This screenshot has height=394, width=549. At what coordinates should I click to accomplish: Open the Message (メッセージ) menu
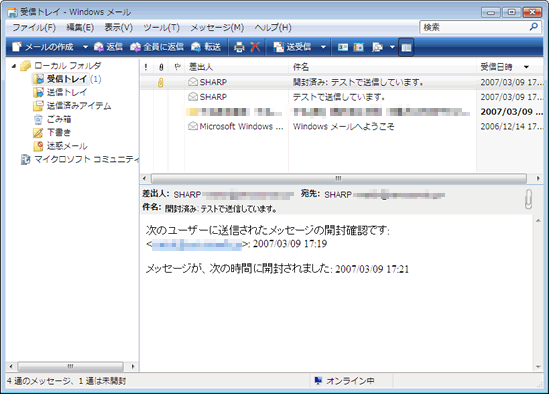point(217,27)
